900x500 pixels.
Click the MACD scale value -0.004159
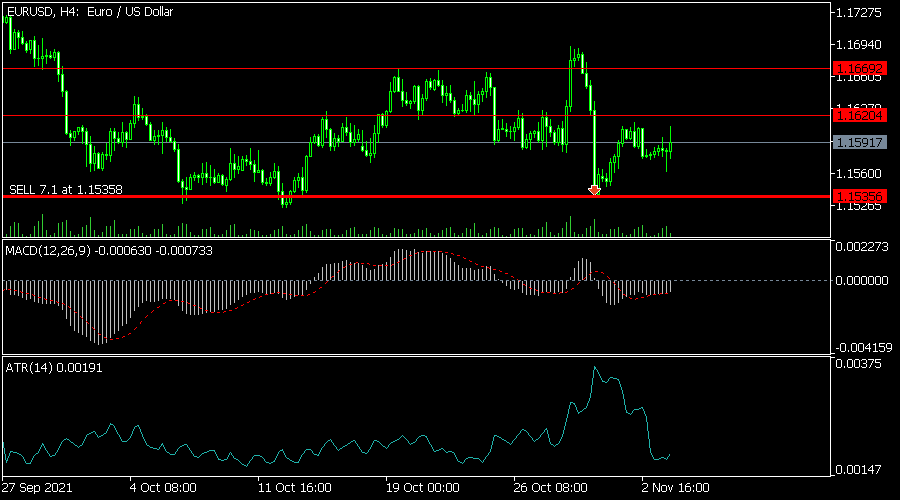tap(863, 348)
